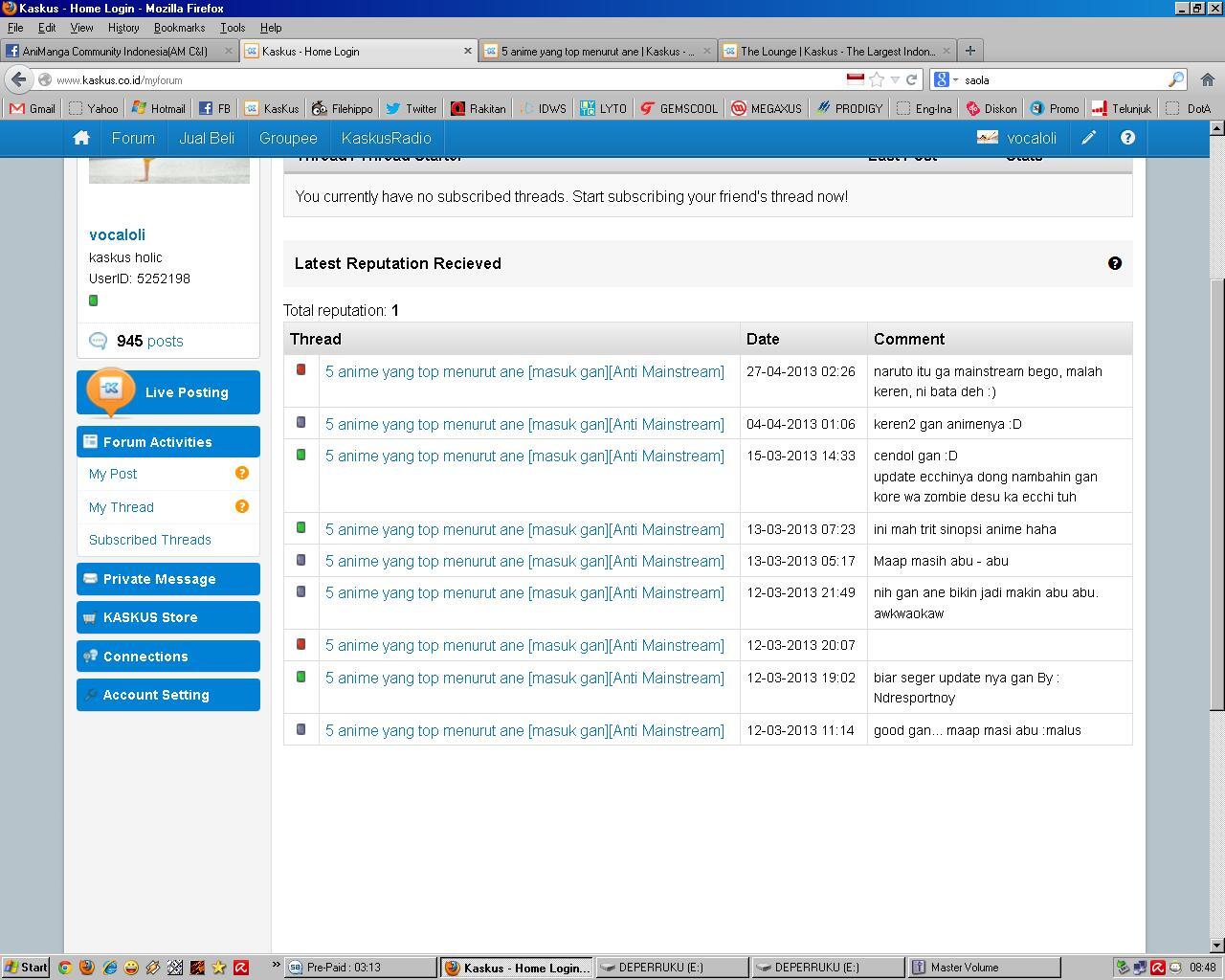1225x980 pixels.
Task: Open the File menu
Action: [15, 28]
